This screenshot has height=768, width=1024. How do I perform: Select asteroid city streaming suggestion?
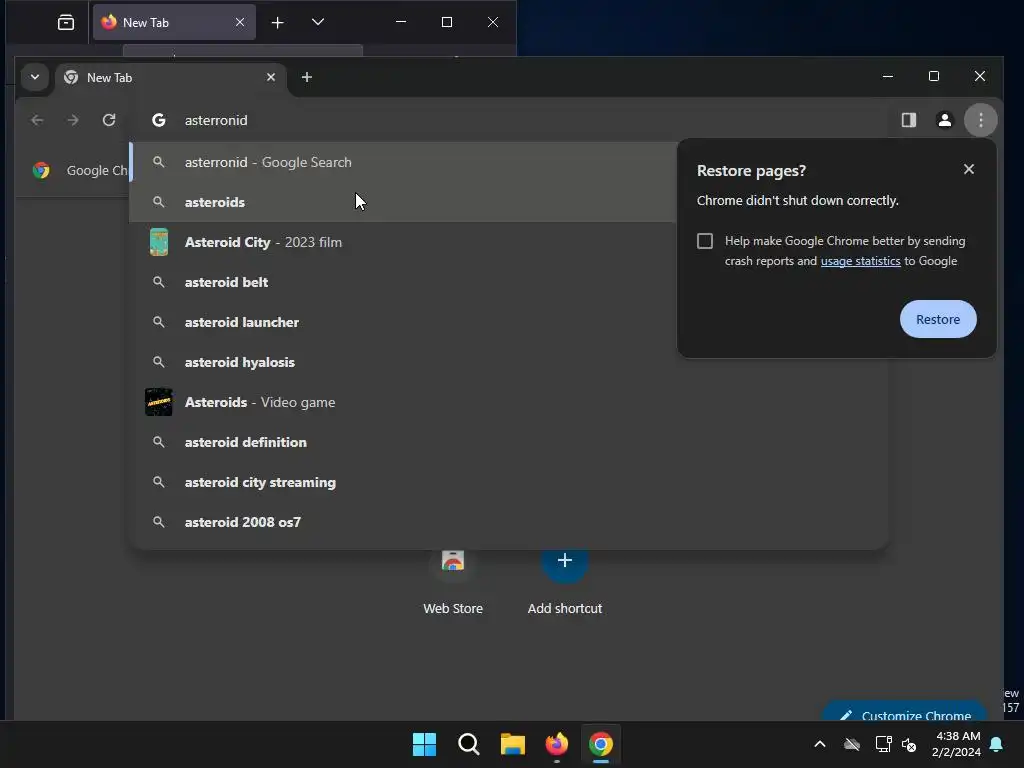pyautogui.click(x=508, y=482)
